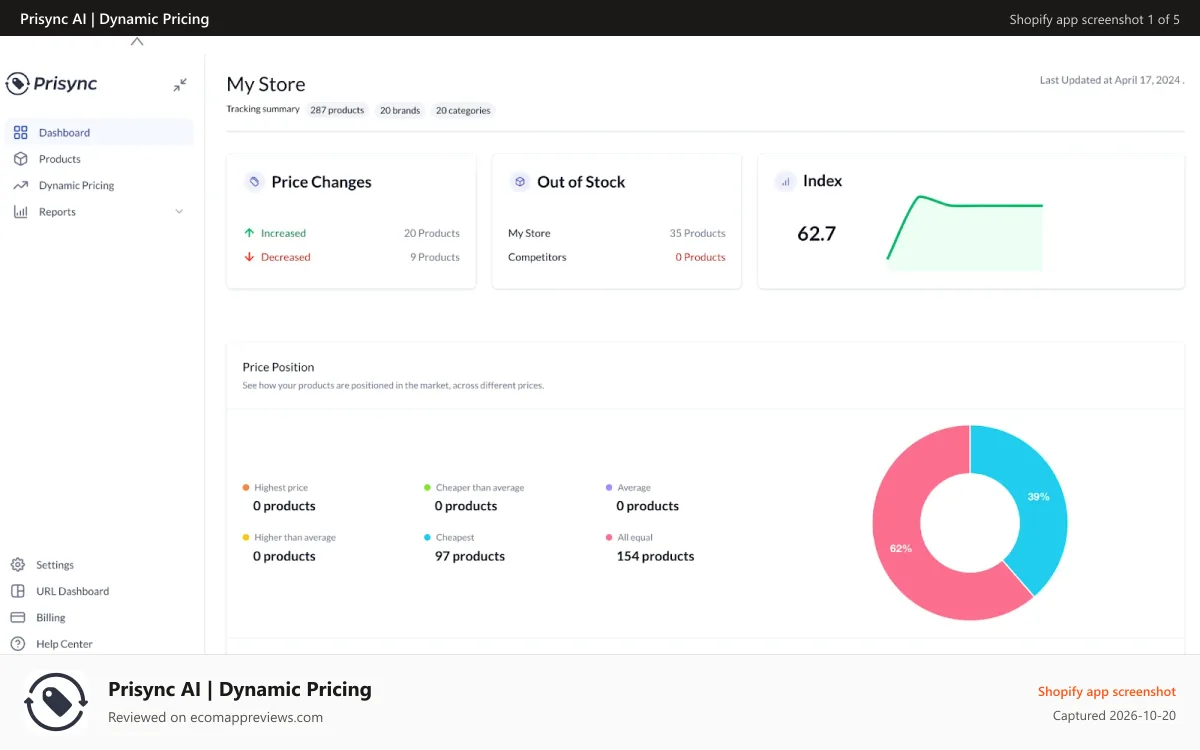1200x750 pixels.
Task: Click the Competitors row label
Action: pos(537,257)
